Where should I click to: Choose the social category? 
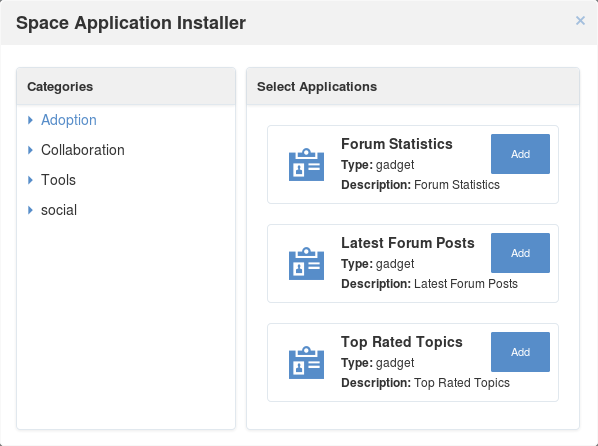click(x=59, y=210)
